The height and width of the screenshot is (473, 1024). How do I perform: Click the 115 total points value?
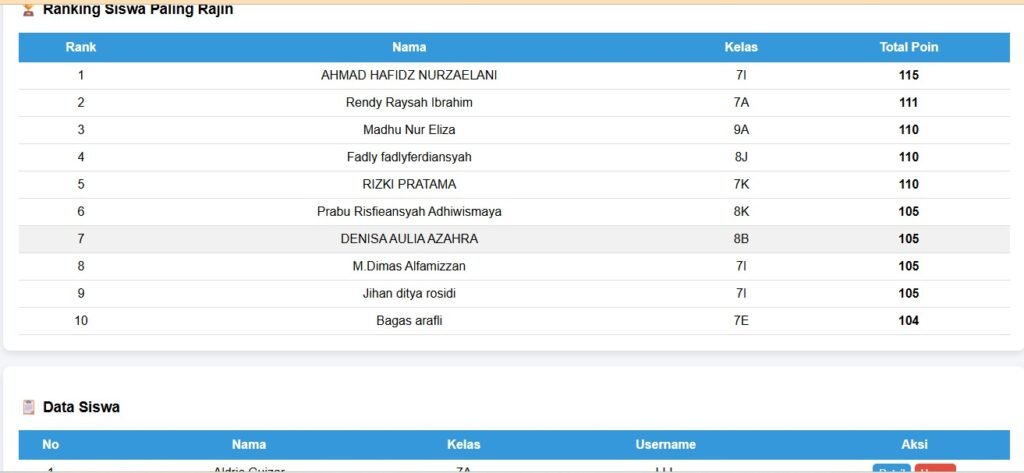[908, 75]
